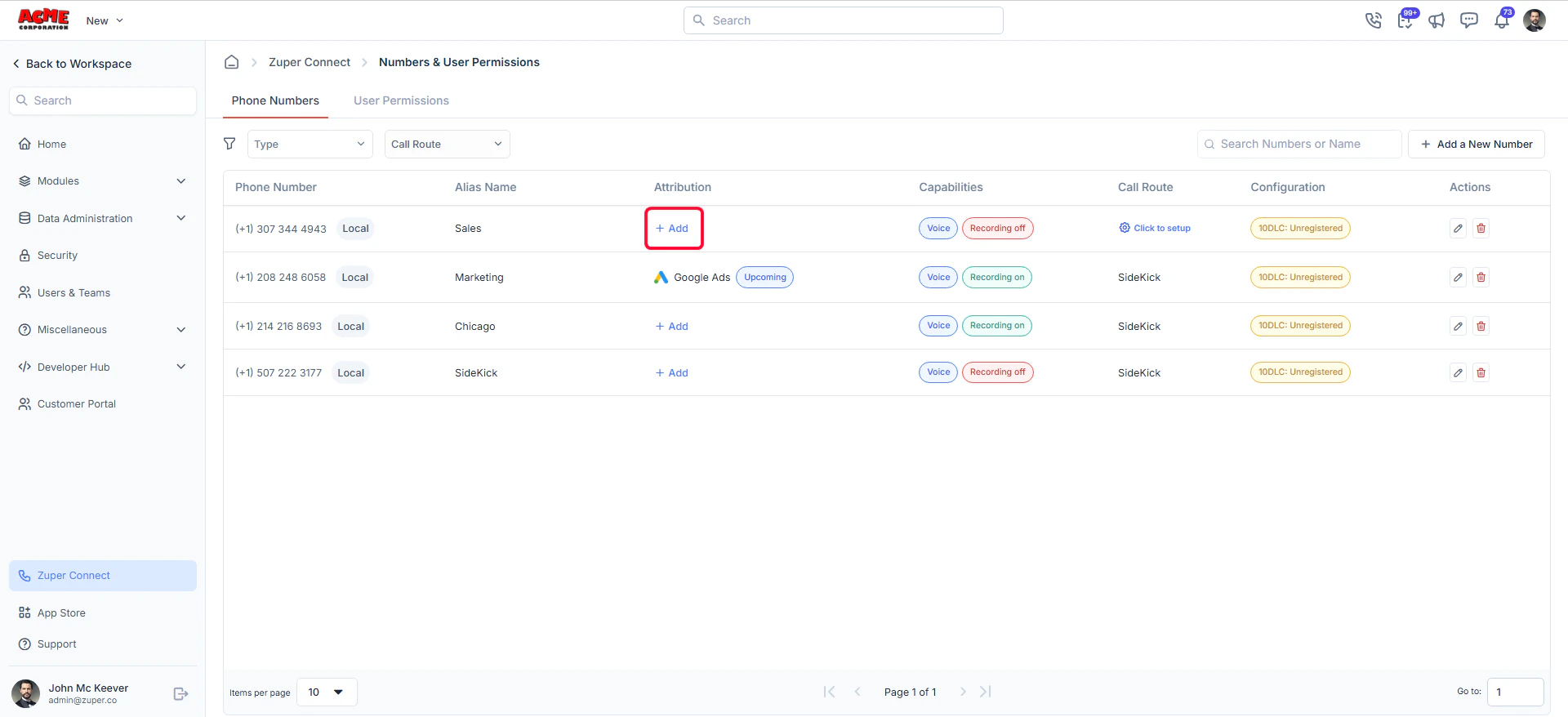Expand the Data Administration section

coord(103,219)
